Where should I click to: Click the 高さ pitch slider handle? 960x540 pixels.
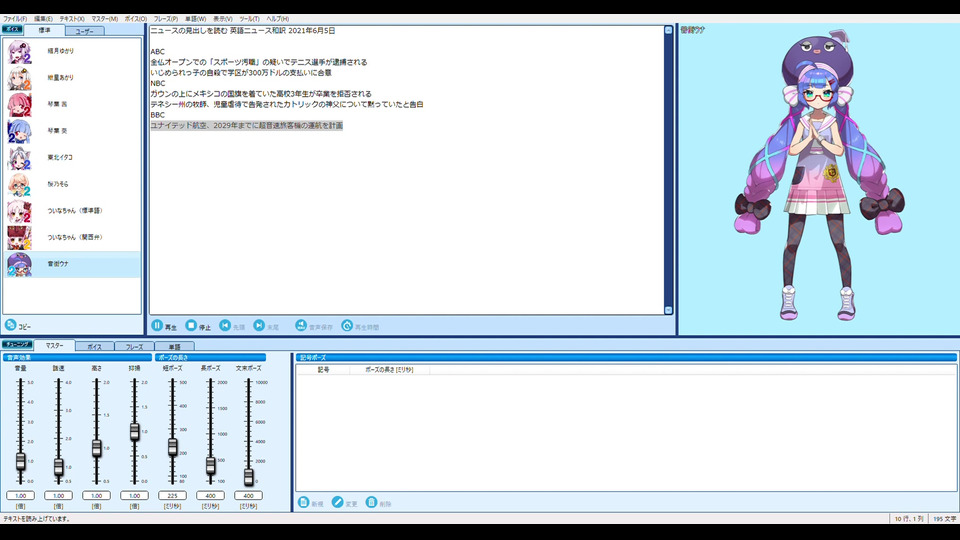[96, 448]
